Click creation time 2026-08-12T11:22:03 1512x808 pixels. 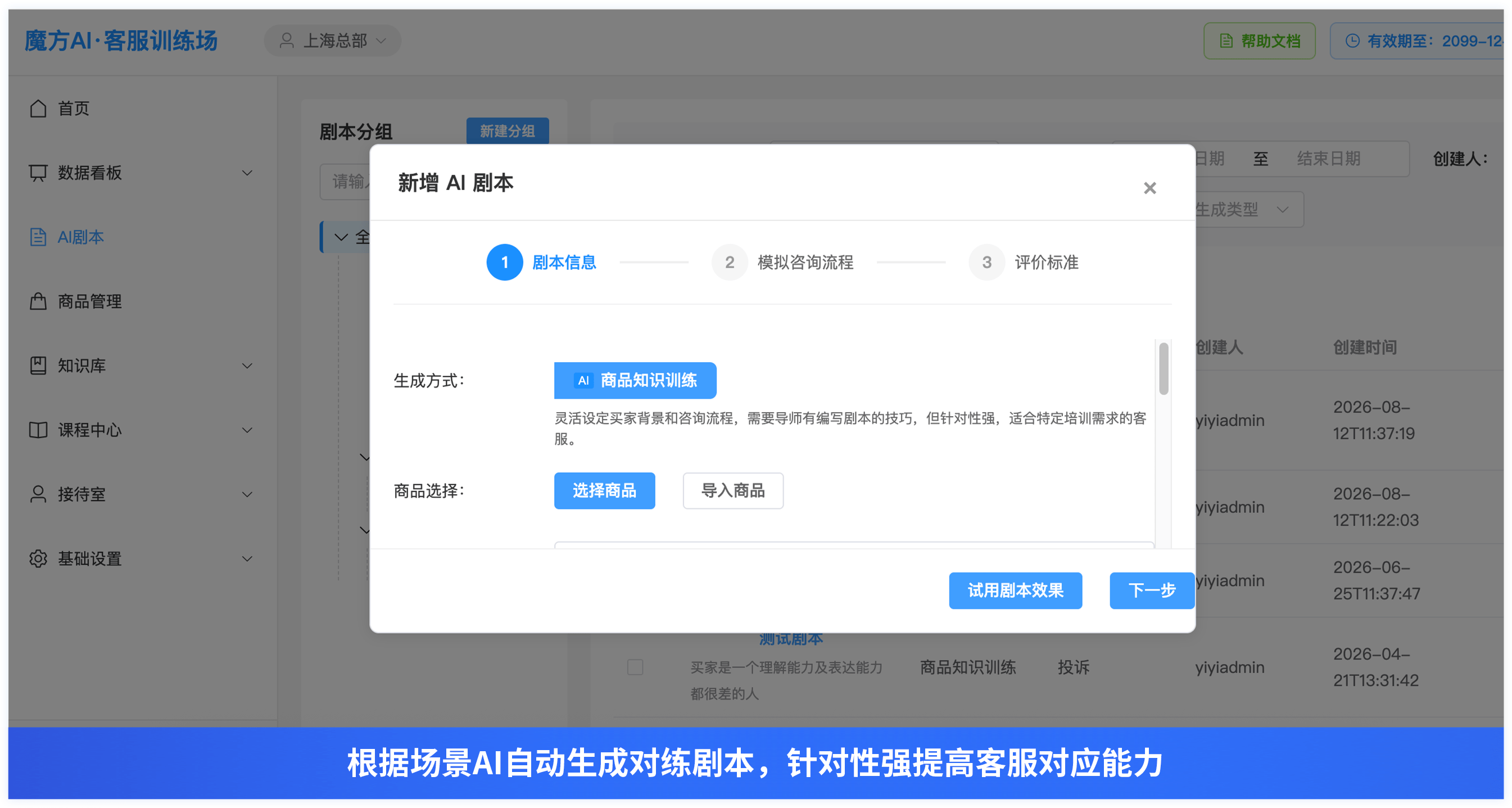[1375, 507]
